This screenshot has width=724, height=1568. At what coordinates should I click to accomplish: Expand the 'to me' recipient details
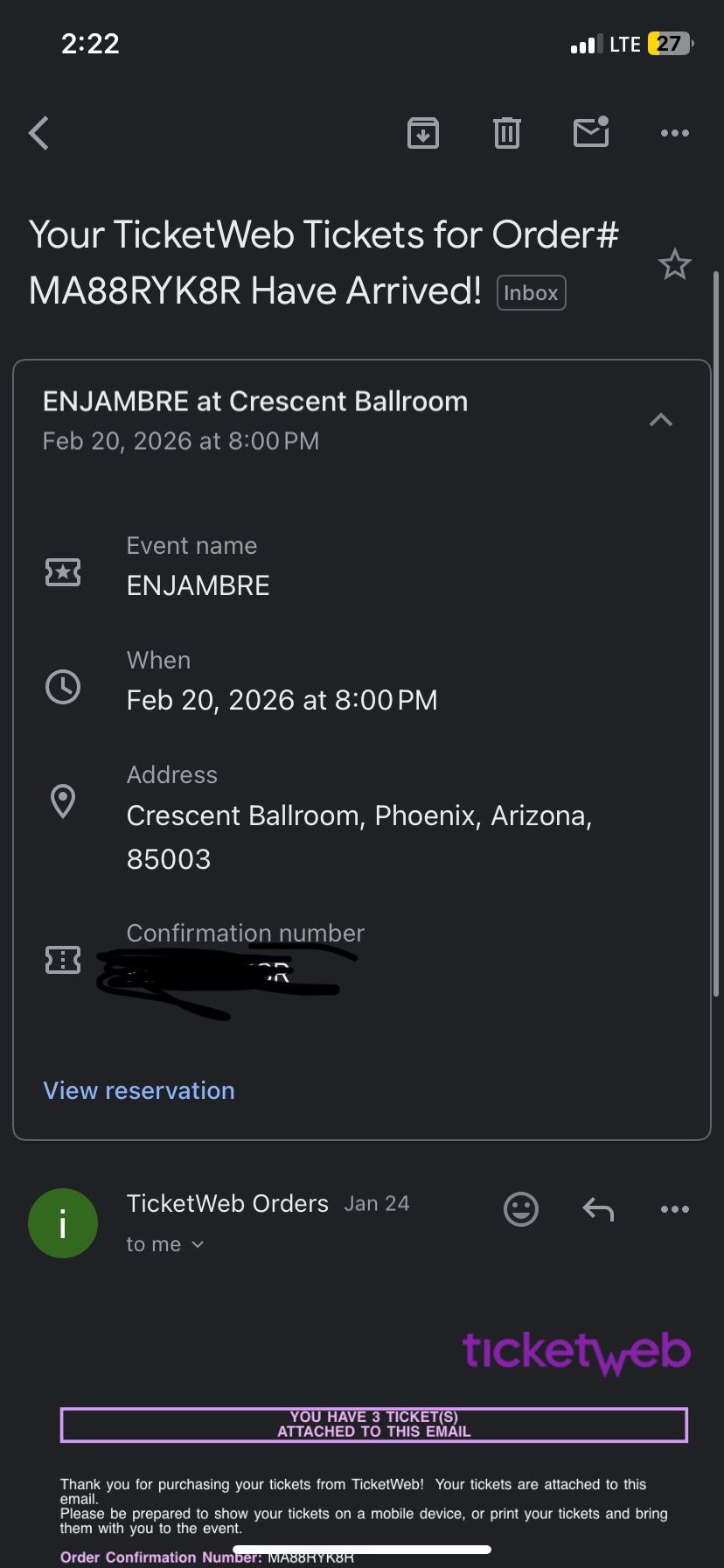[166, 1244]
